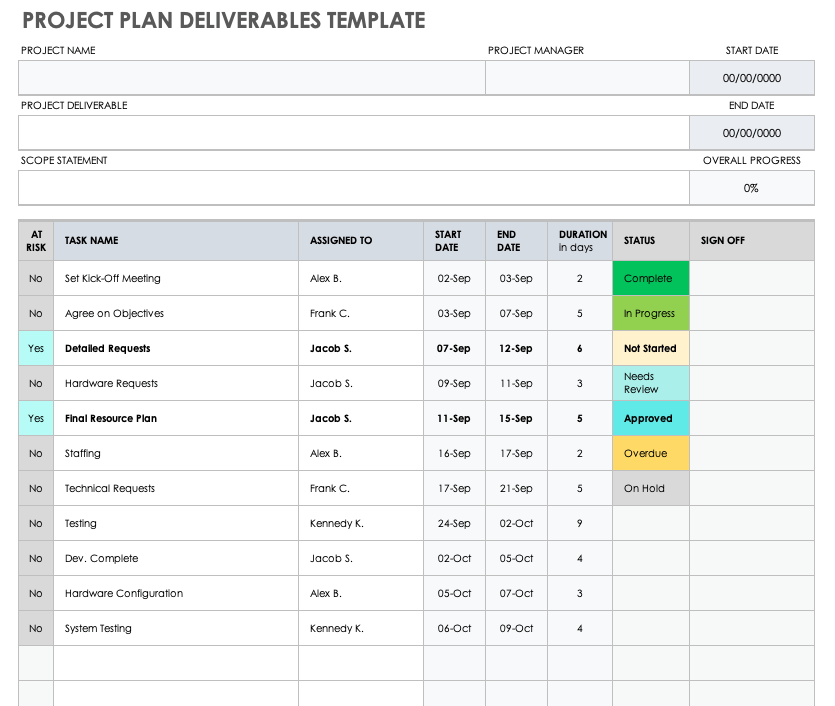Select the duration 9 cell for Testing
The height and width of the screenshot is (706, 835).
pyautogui.click(x=580, y=523)
